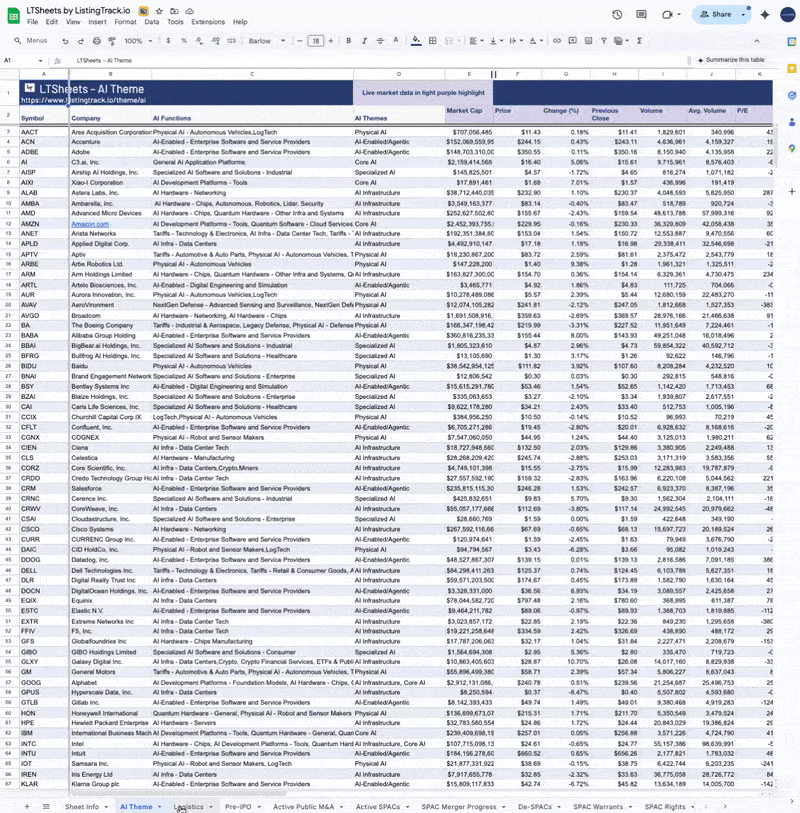
Task: Open the all sheets list
Action: tap(46, 807)
